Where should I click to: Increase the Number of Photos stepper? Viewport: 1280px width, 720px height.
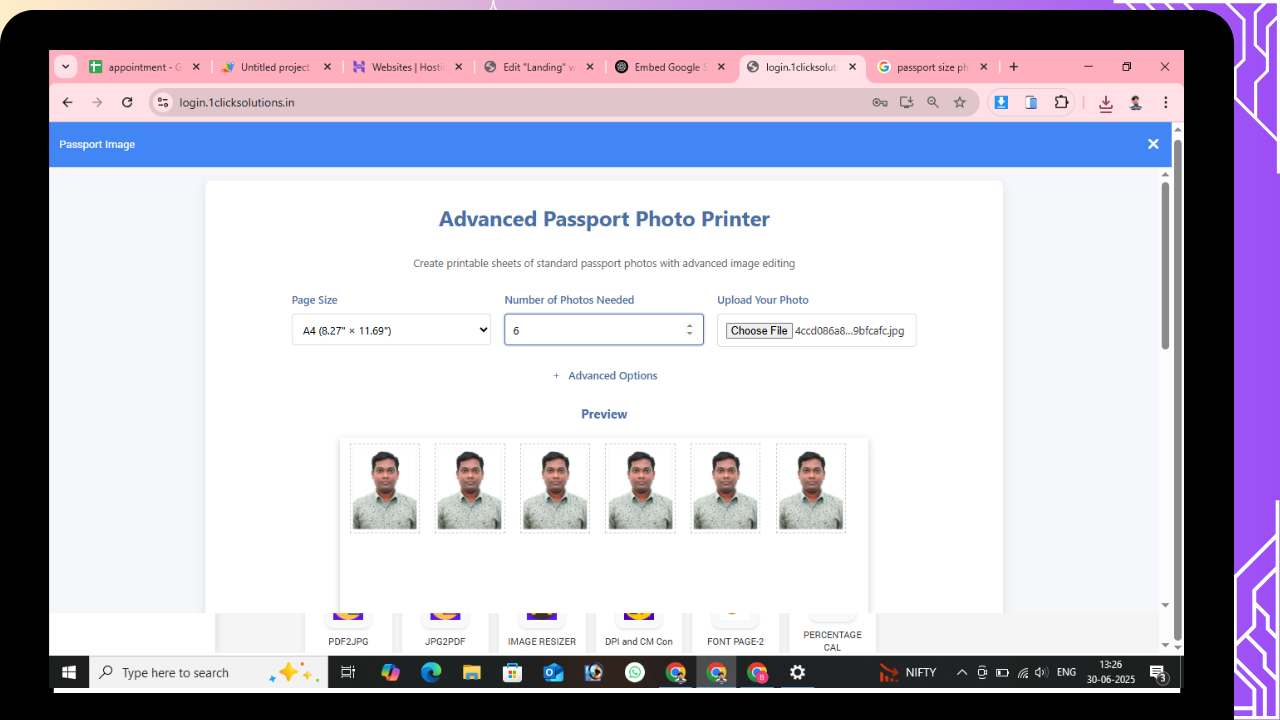689,325
